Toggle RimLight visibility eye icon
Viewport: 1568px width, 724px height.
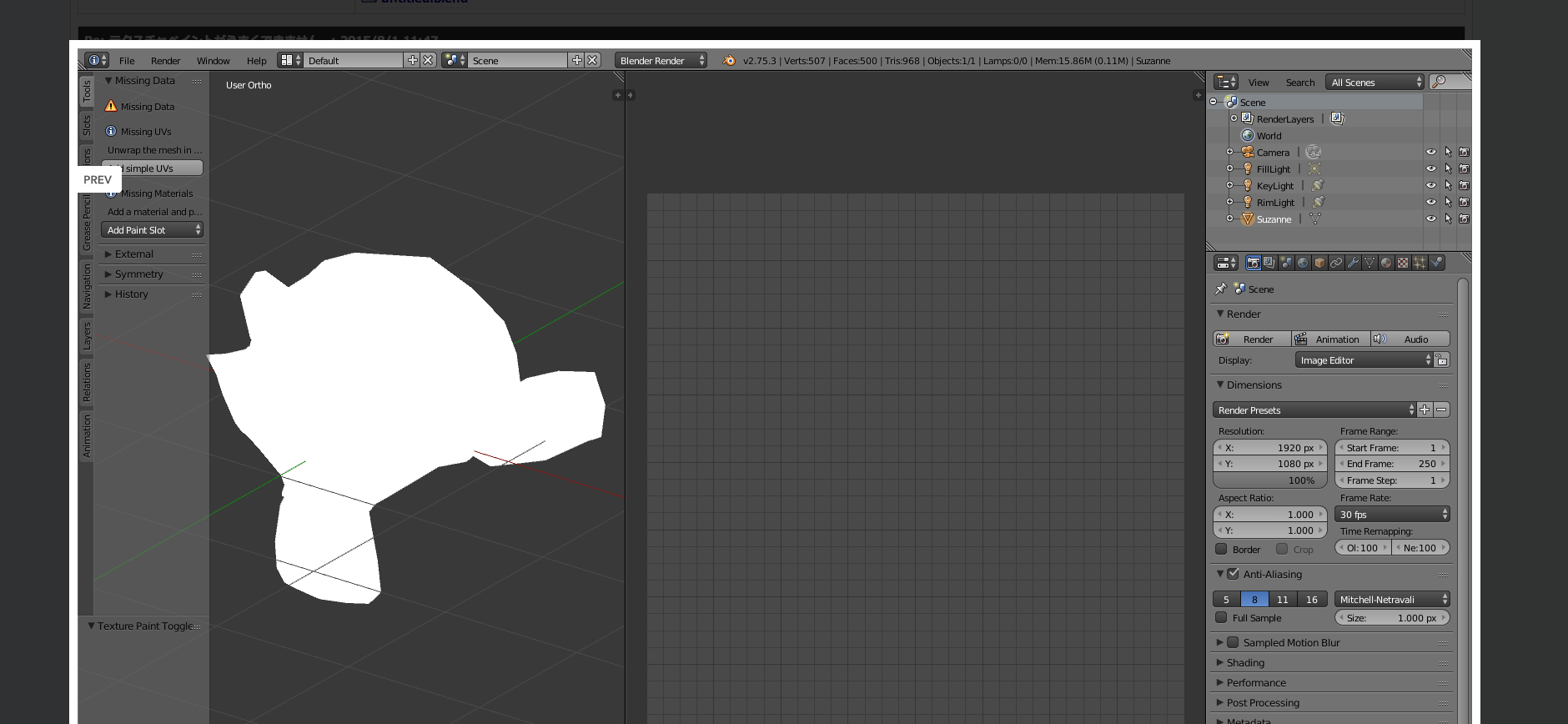tap(1431, 202)
